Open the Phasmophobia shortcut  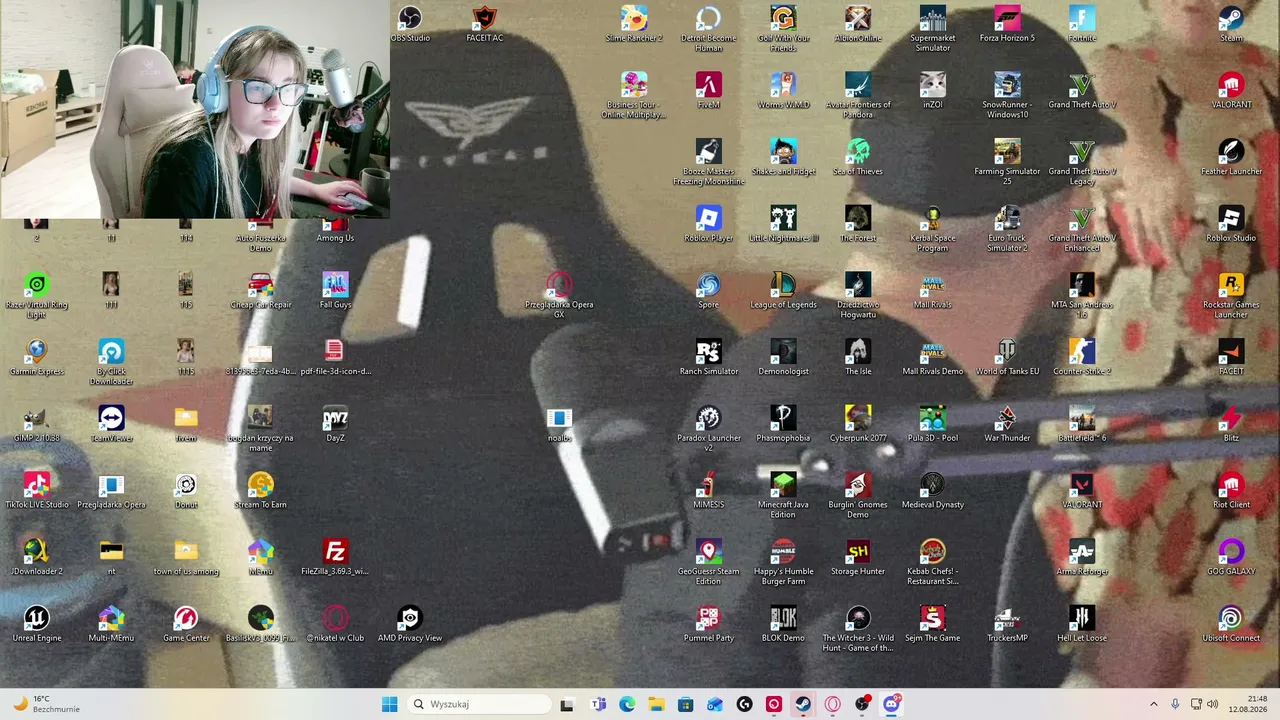tap(783, 424)
